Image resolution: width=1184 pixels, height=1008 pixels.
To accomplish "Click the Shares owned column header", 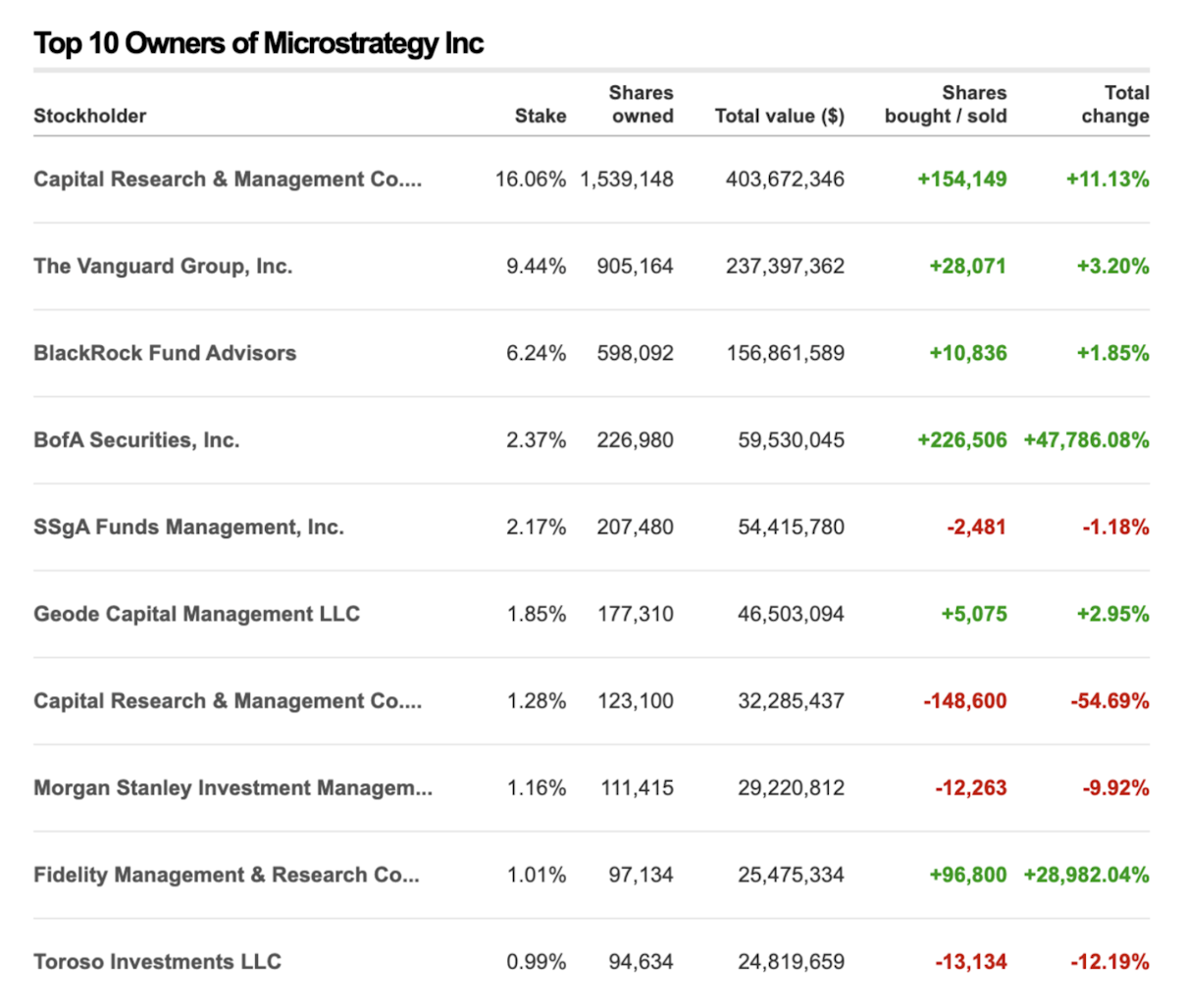I will click(642, 104).
